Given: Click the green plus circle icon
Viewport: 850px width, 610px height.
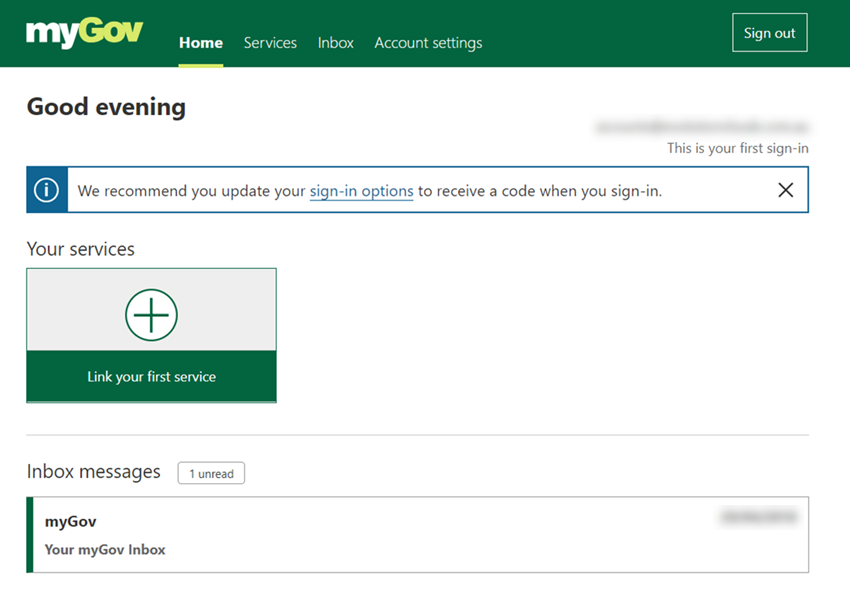Looking at the screenshot, I should point(151,314).
